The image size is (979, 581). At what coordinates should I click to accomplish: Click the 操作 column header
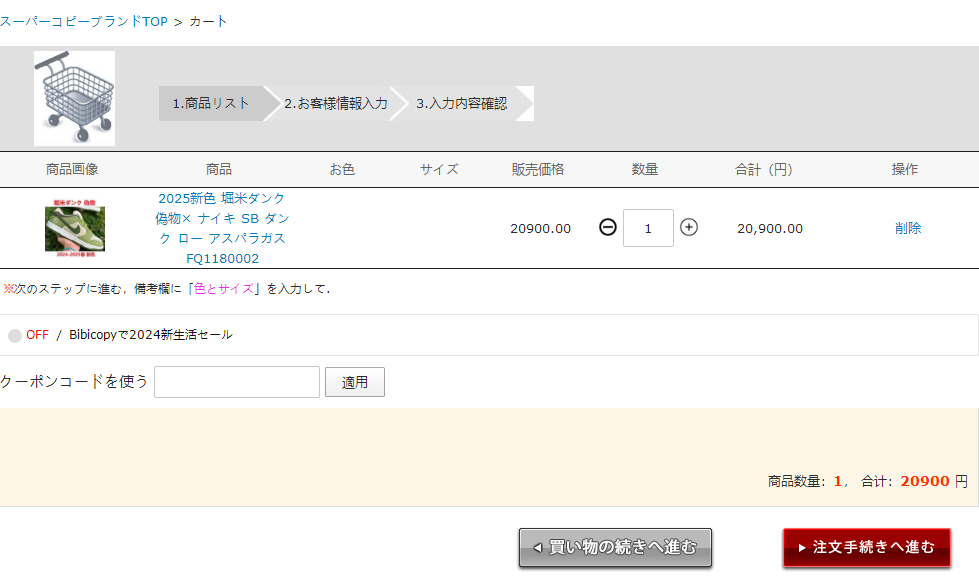905,169
